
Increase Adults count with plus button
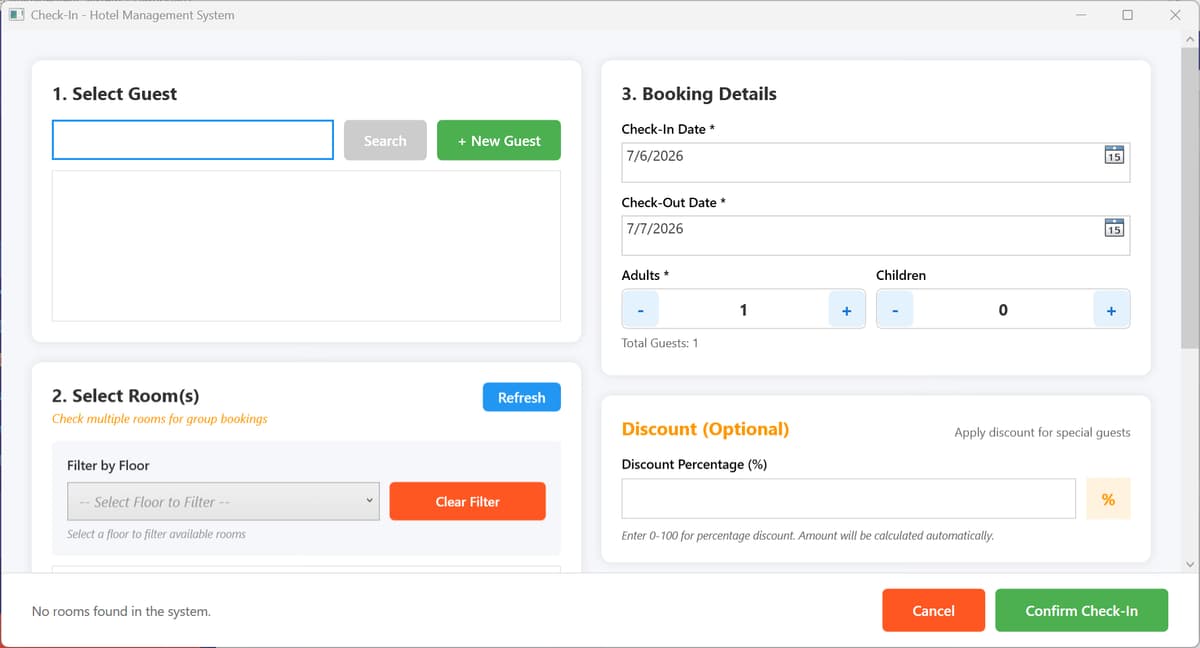846,310
